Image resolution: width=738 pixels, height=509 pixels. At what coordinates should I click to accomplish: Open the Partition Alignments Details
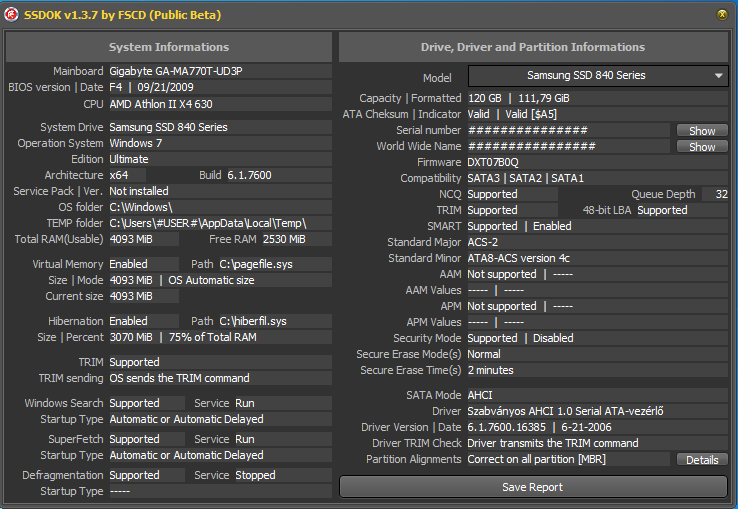point(702,460)
